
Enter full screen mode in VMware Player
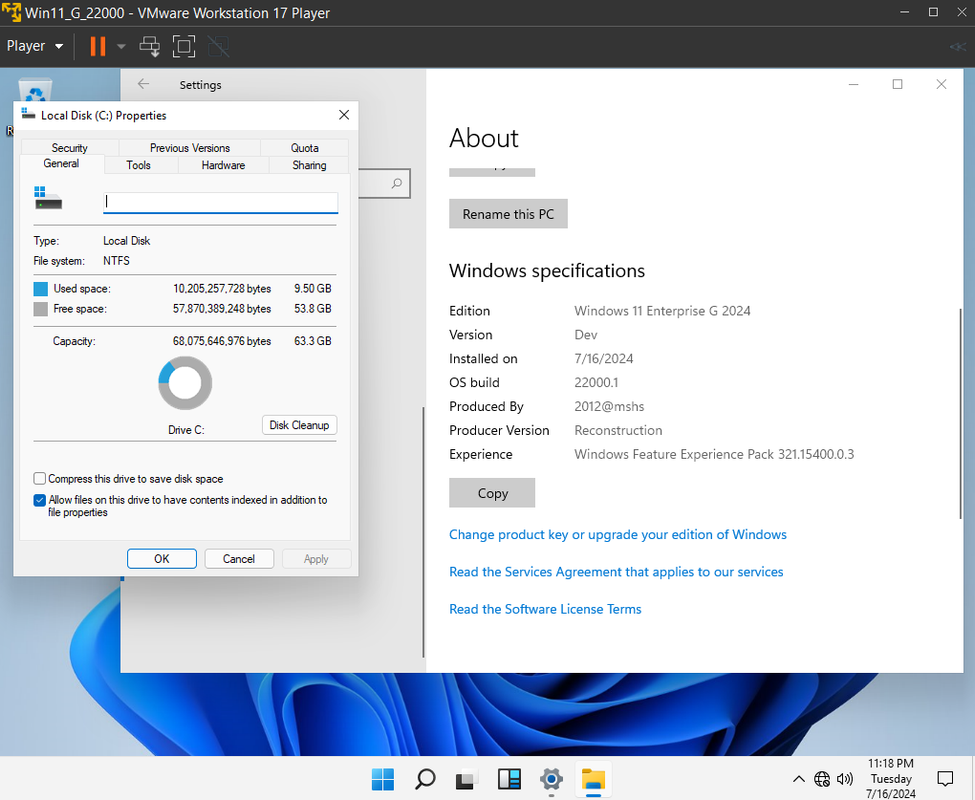click(x=183, y=46)
